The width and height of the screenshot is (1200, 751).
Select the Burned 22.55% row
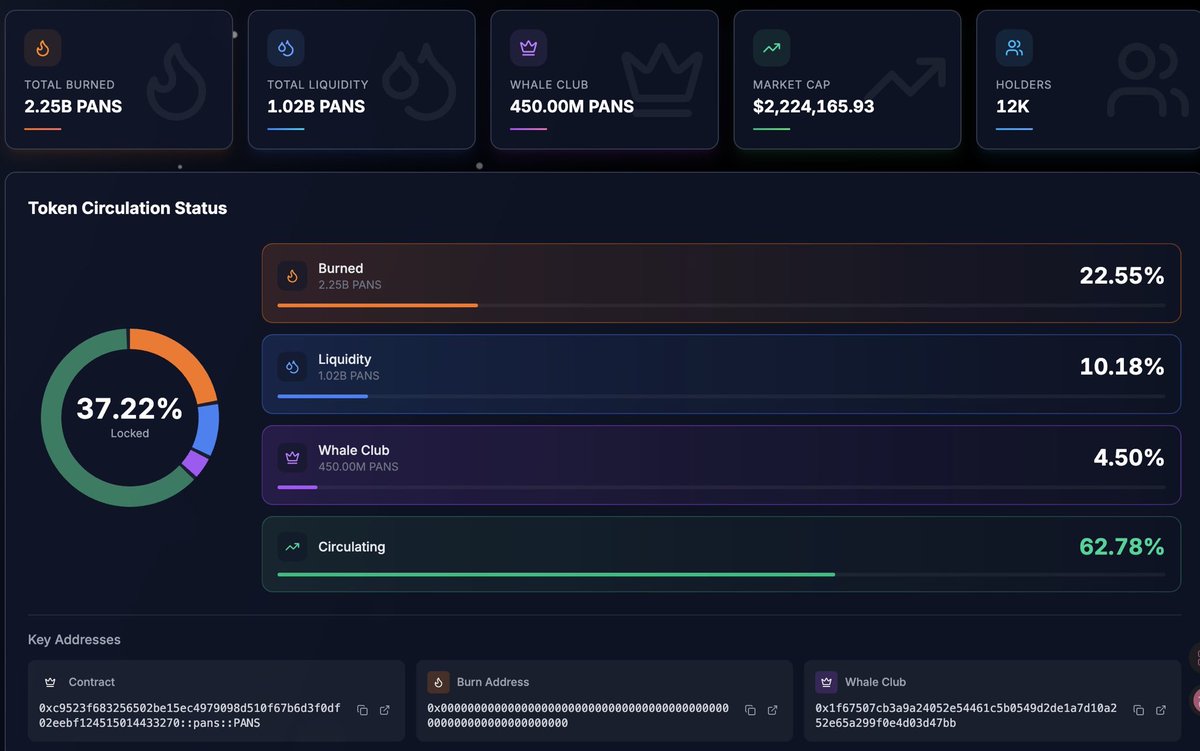(x=720, y=283)
